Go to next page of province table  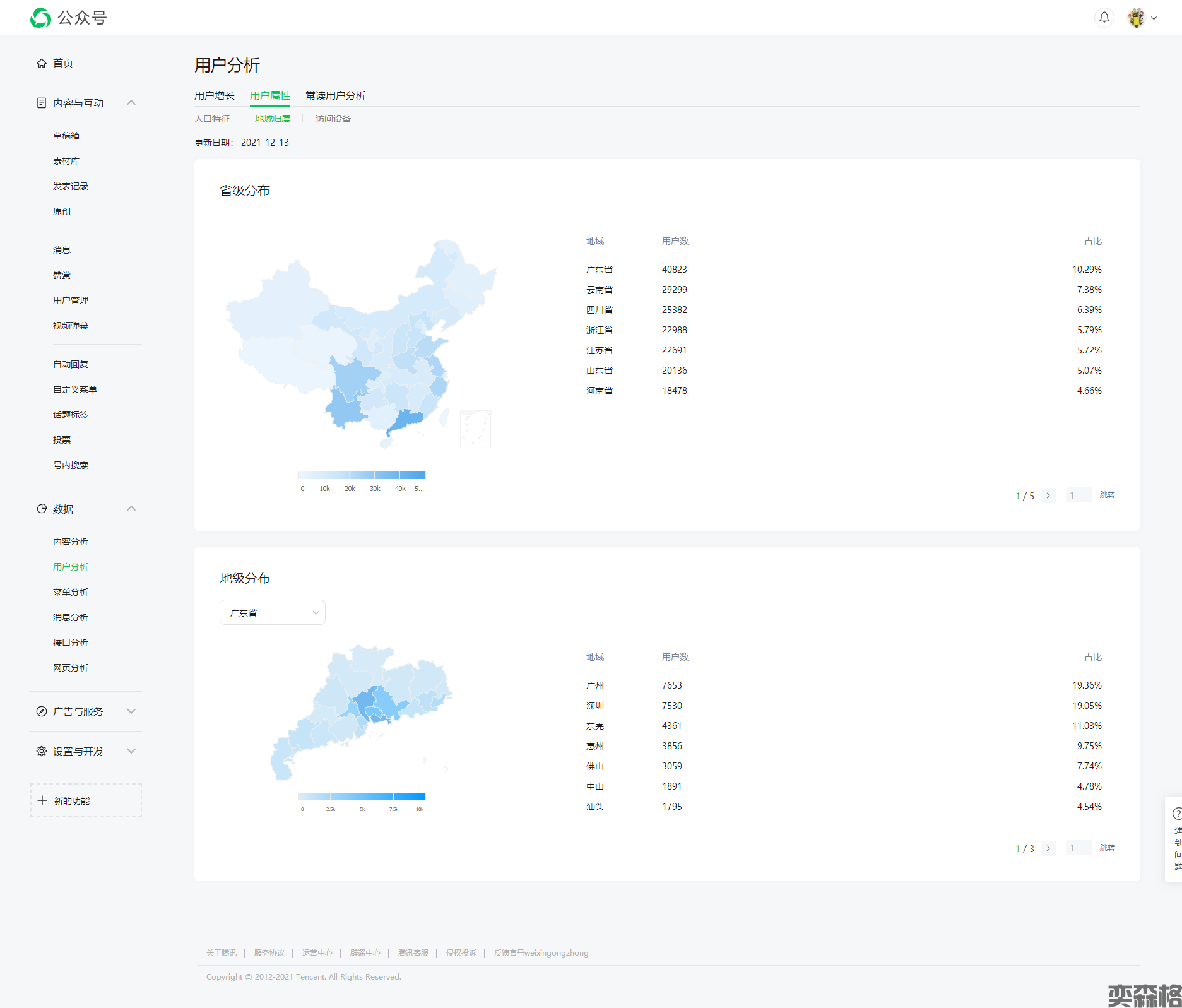(1048, 495)
